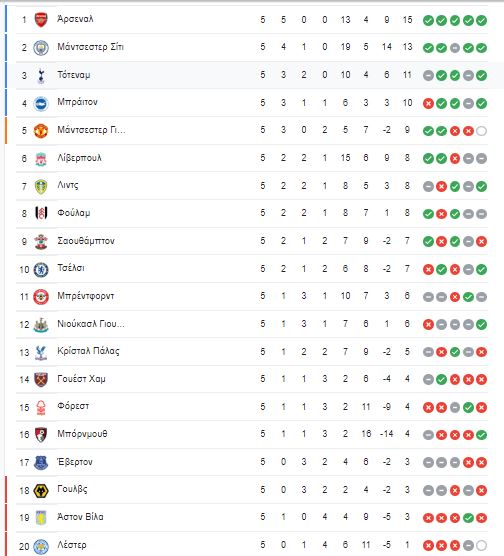This screenshot has height=556, width=504.
Task: Click Tottenham's first grey draw indicator
Action: 428,76
